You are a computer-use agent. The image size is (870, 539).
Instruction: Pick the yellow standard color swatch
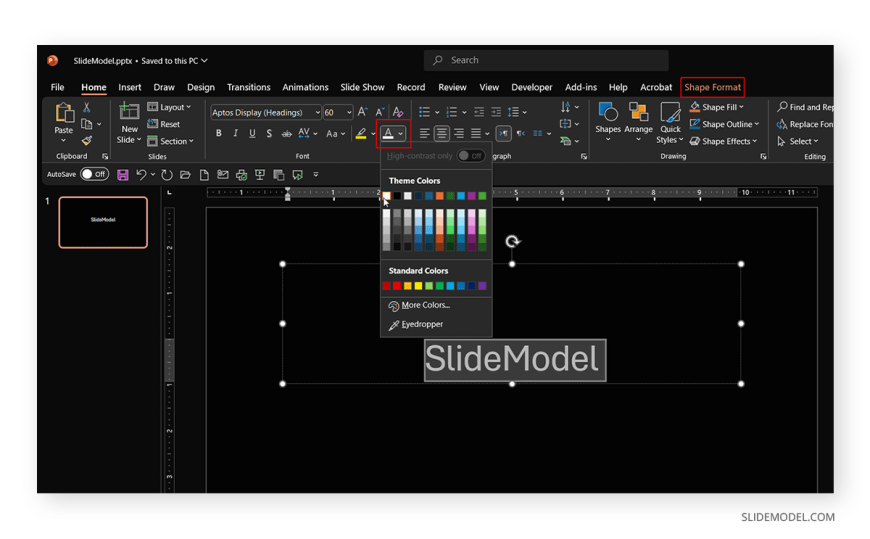pos(418,286)
